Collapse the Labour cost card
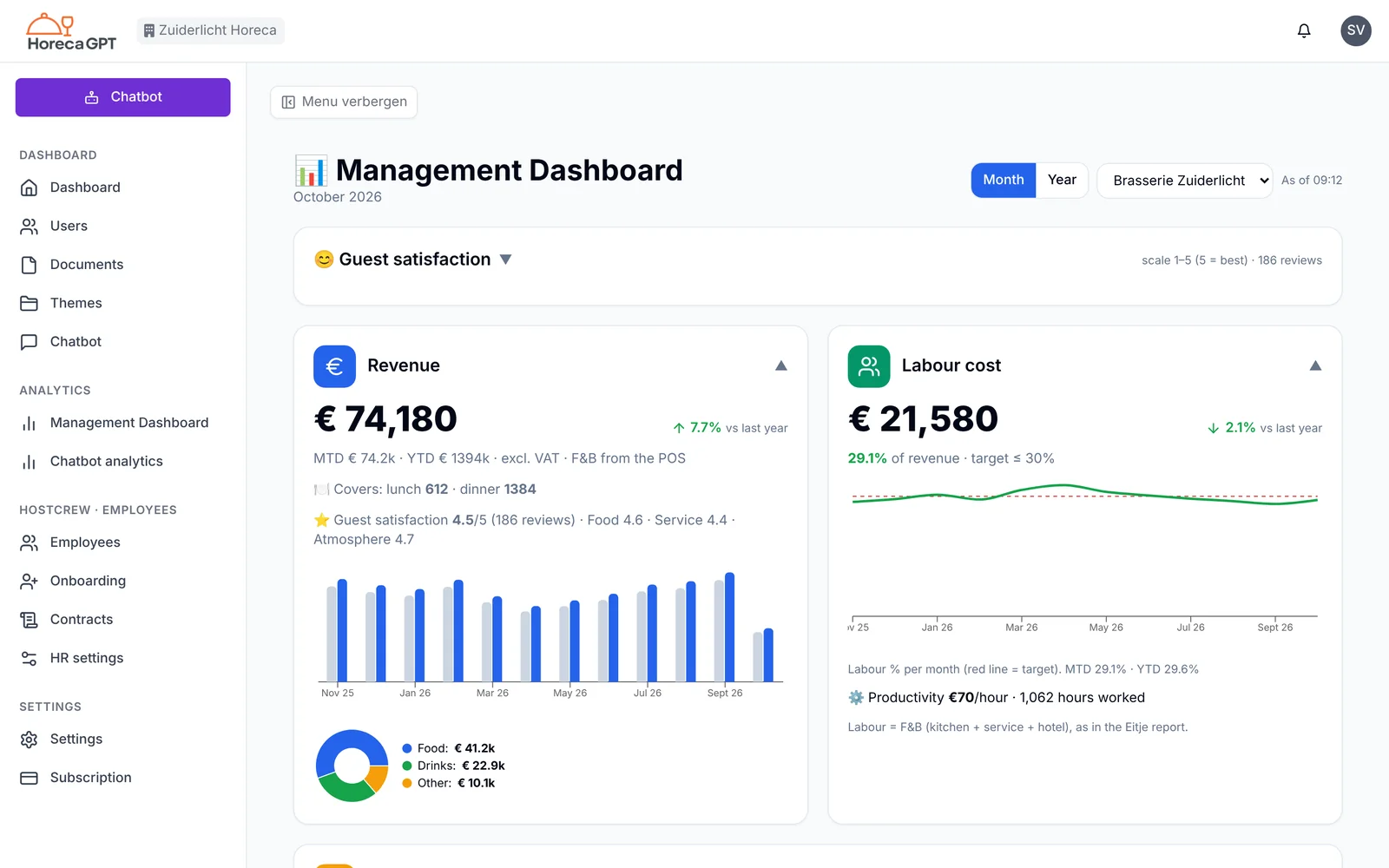 tap(1315, 365)
